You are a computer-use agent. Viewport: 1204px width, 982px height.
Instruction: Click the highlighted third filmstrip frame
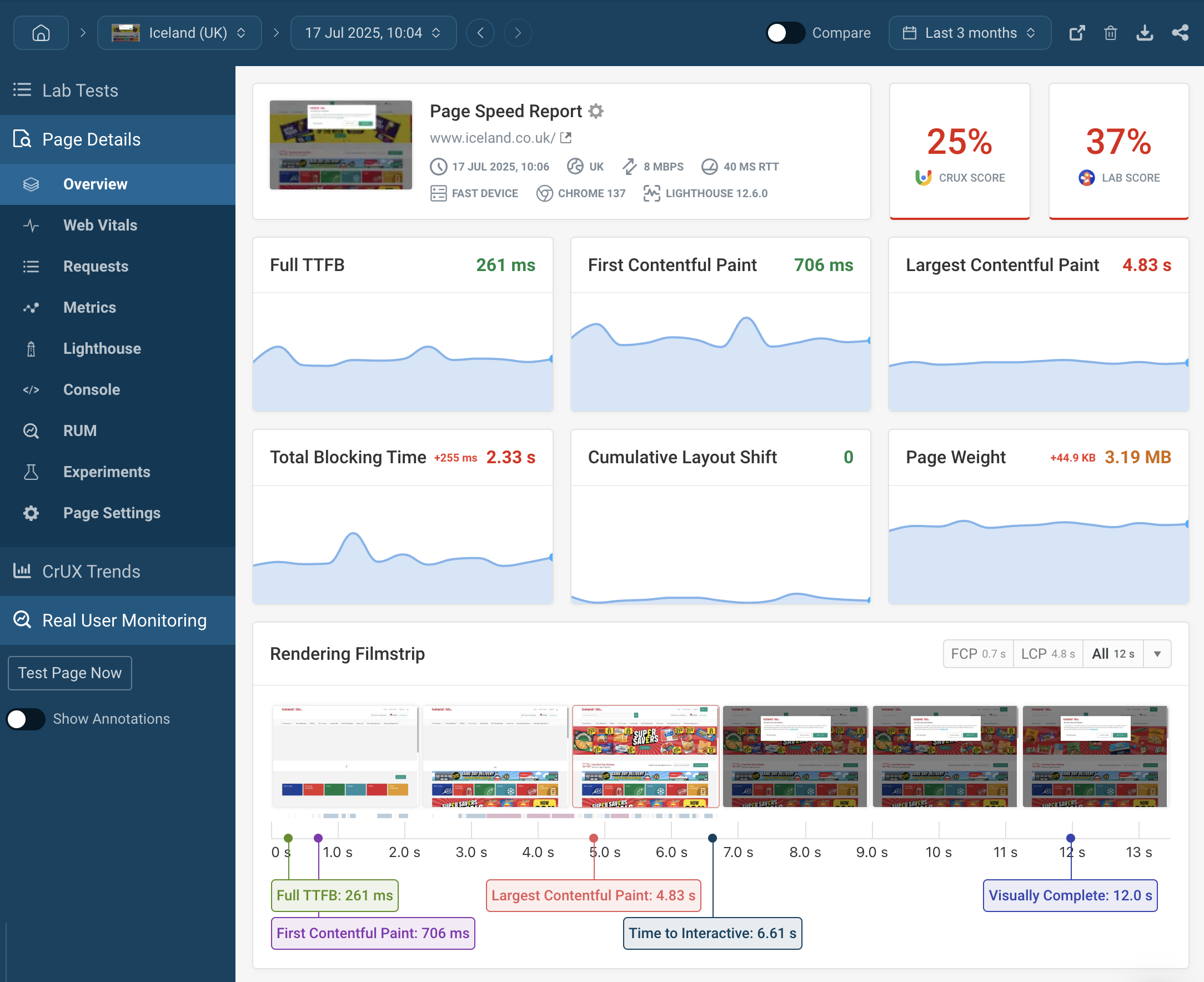tap(645, 756)
